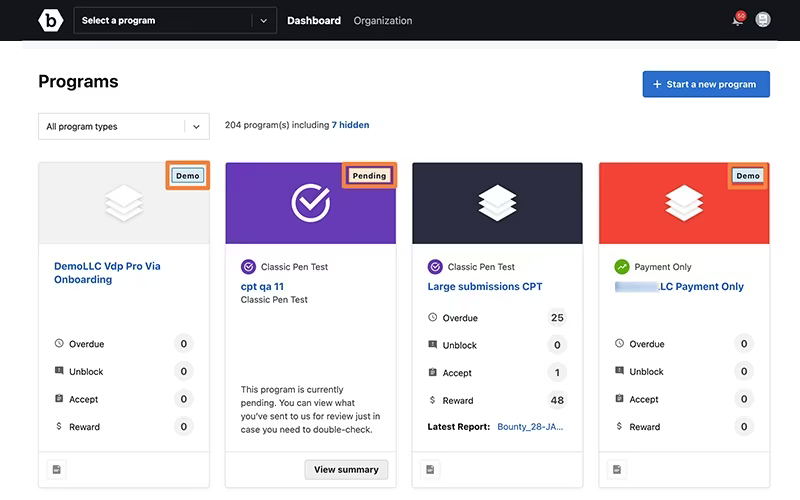Open DemoLLC Vdp Pro Via Onboarding program
The image size is (800, 500).
(107, 273)
